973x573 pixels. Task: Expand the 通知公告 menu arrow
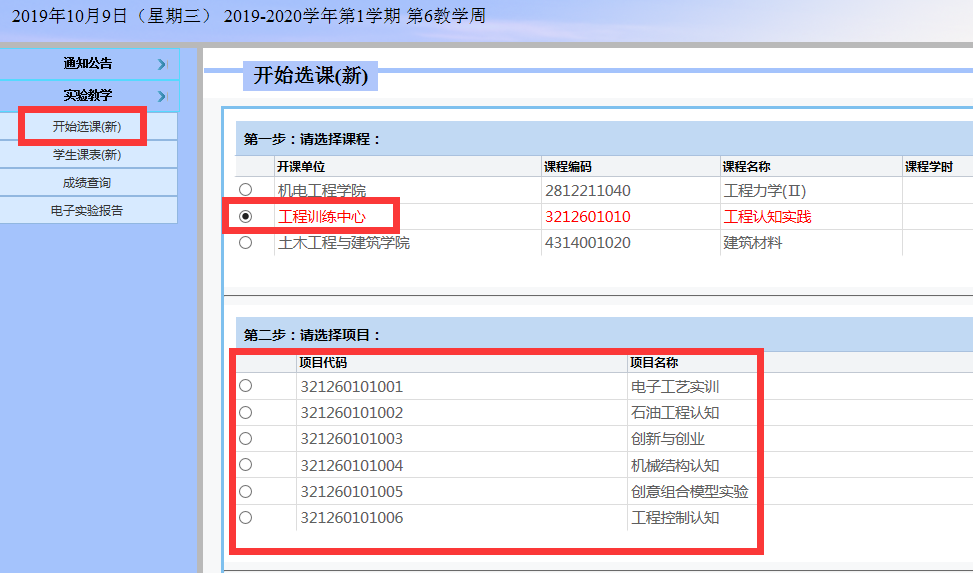point(161,64)
